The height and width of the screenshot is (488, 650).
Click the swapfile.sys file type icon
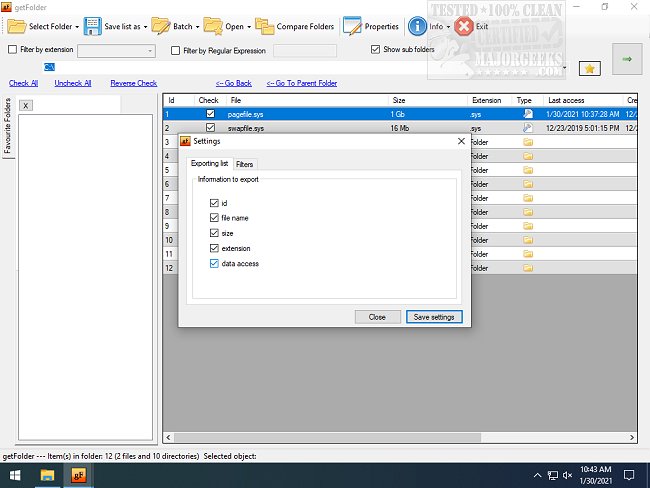pyautogui.click(x=528, y=128)
